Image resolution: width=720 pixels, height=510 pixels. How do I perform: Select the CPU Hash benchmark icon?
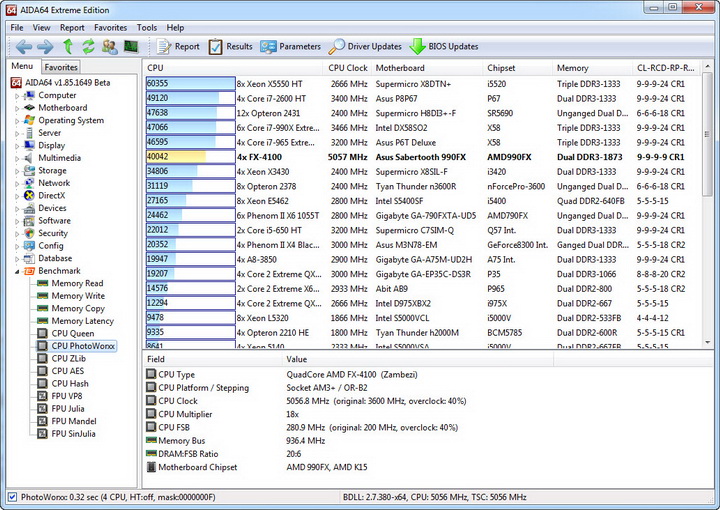click(43, 383)
